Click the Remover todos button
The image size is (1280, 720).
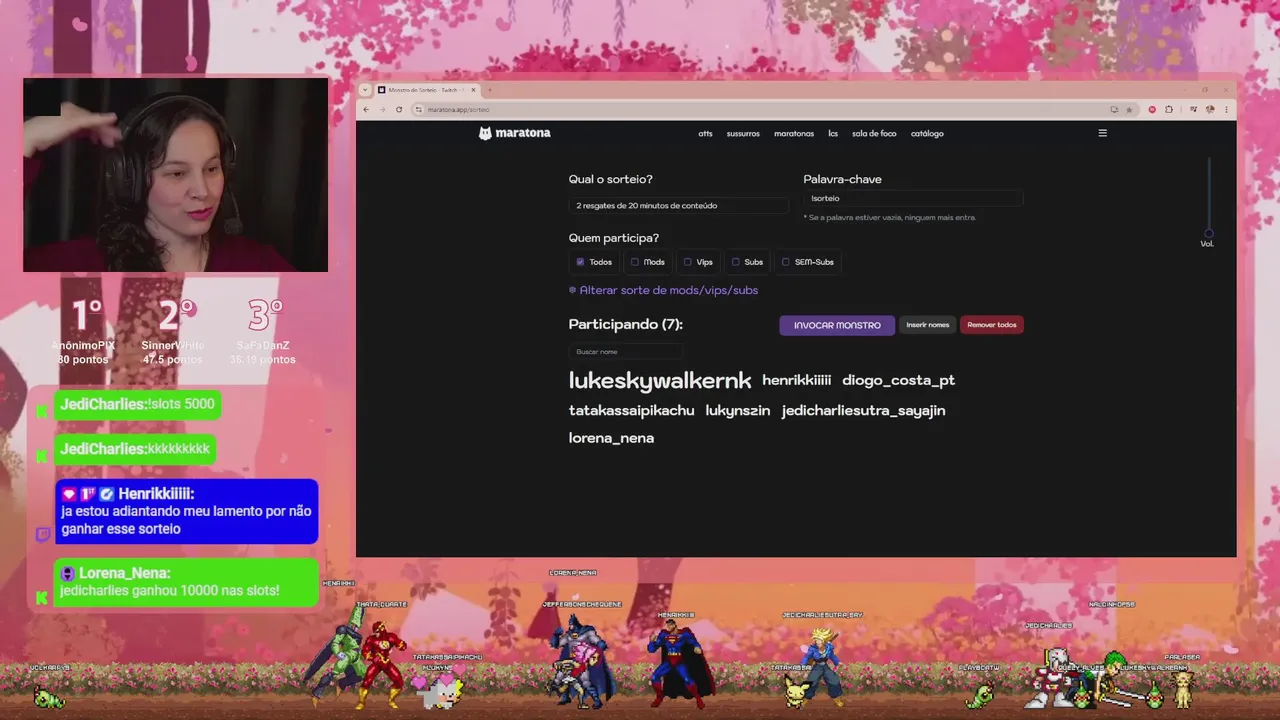tap(991, 325)
